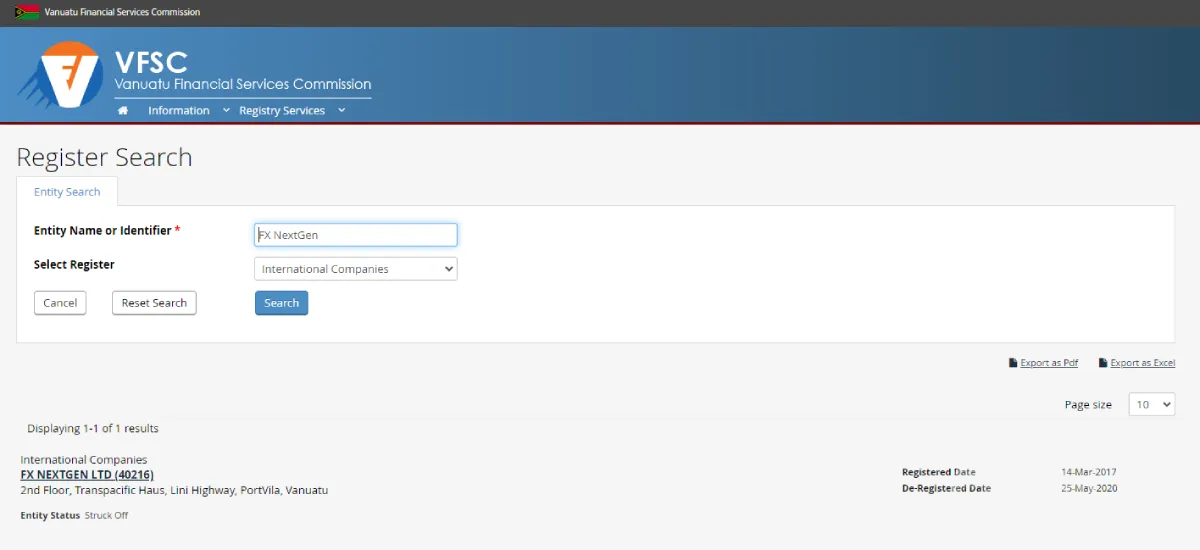Click the Cancel button

[x=60, y=303]
